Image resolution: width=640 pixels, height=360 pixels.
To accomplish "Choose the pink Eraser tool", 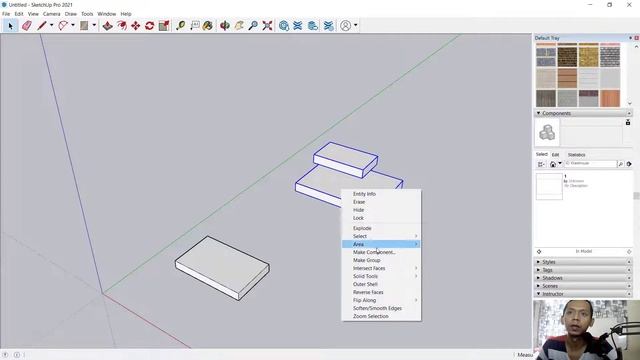I will click(x=27, y=26).
